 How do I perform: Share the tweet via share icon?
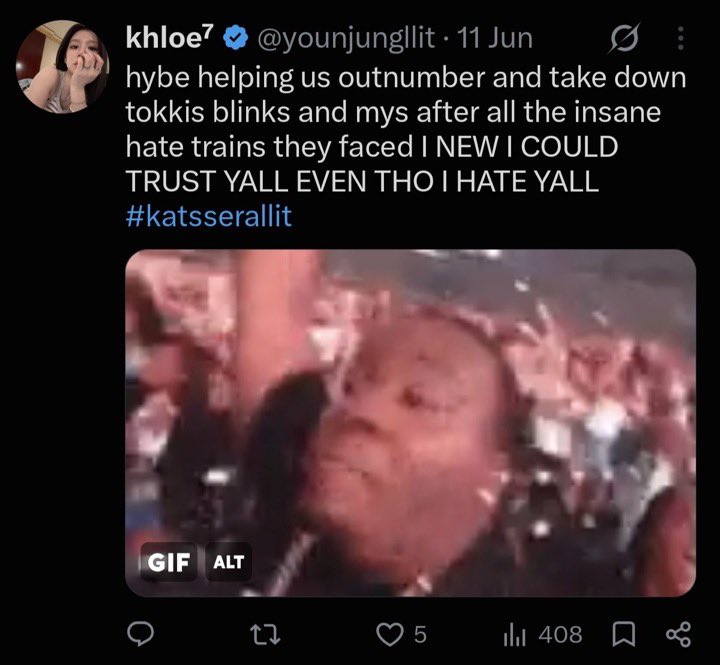(x=678, y=634)
